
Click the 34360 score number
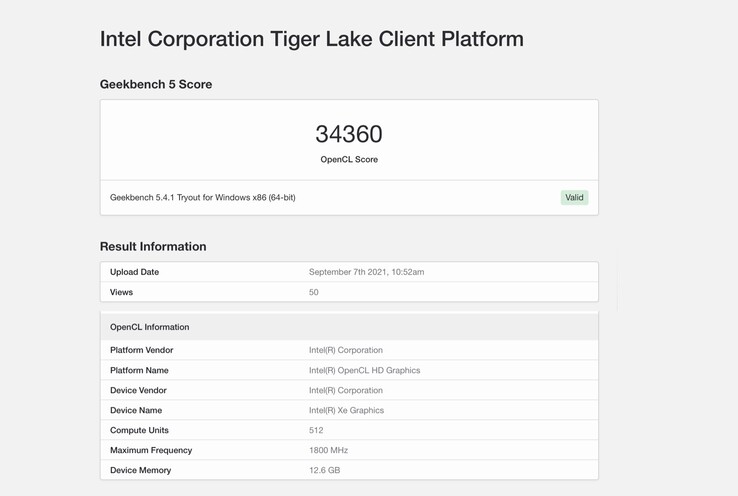(349, 134)
